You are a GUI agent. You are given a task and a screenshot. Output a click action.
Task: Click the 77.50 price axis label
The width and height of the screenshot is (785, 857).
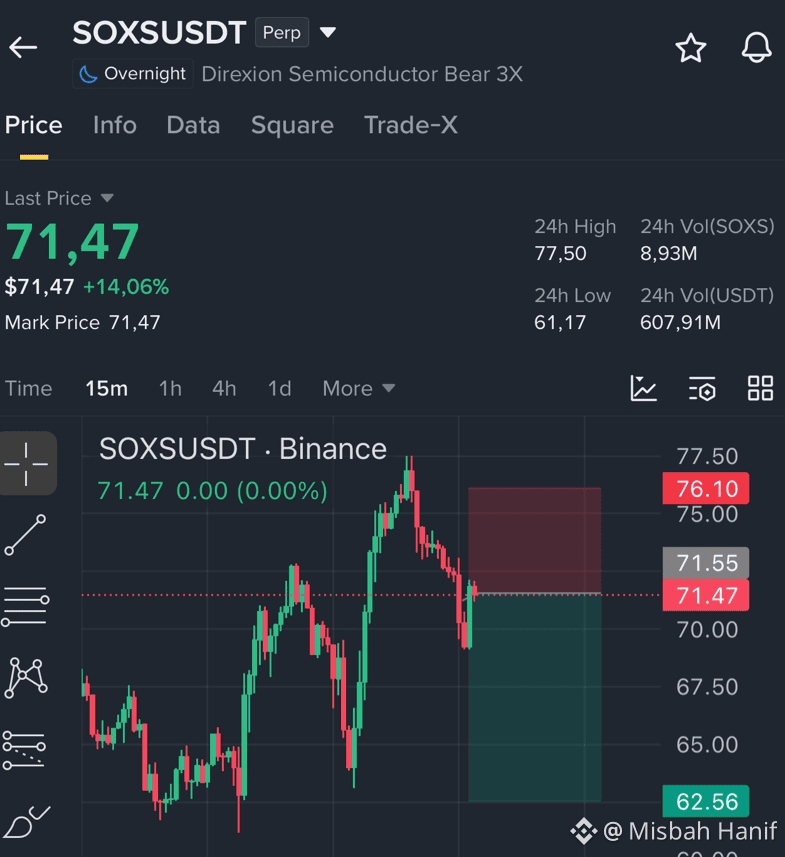pyautogui.click(x=707, y=456)
